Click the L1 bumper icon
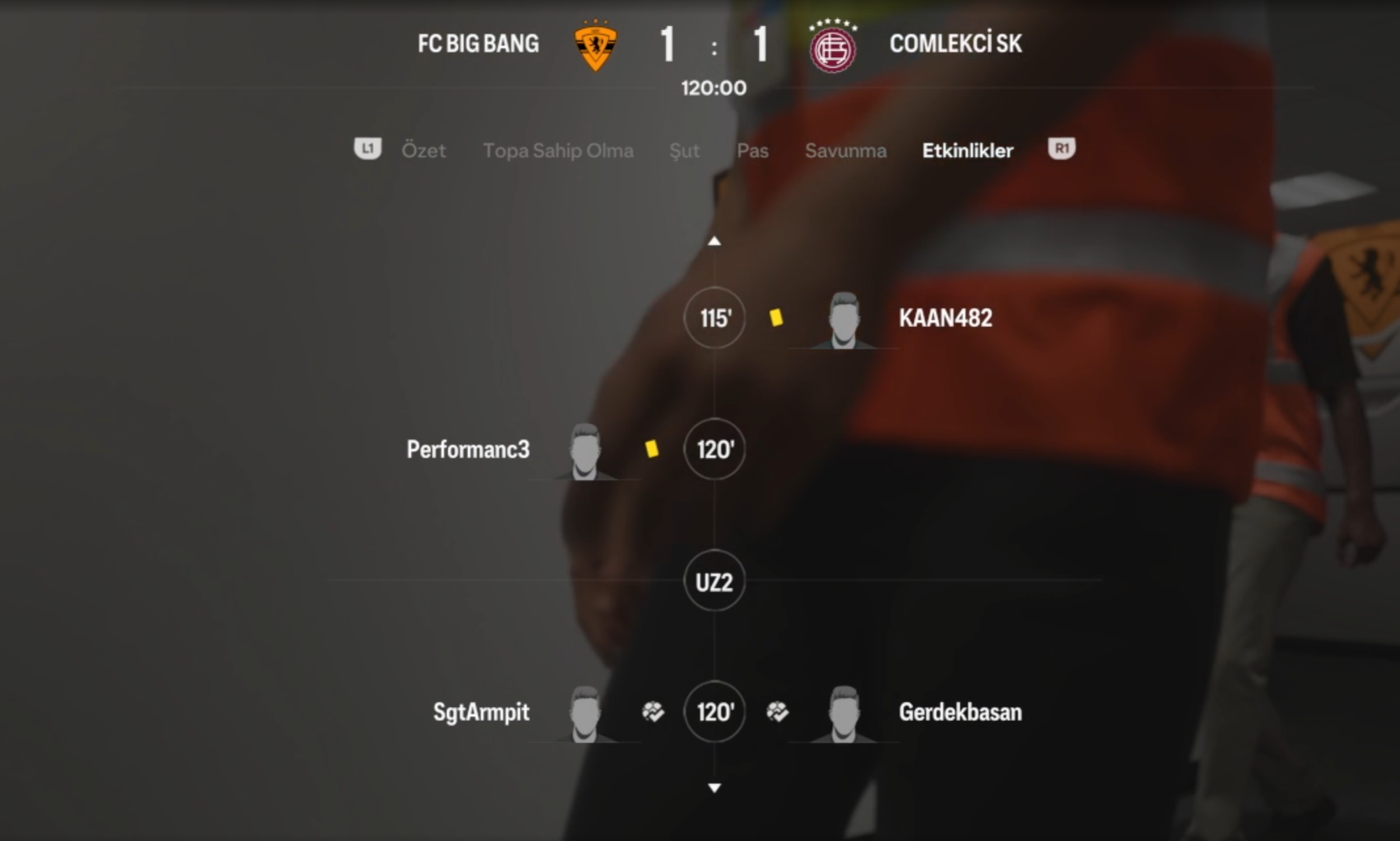Screen dimensions: 1400x841 pos(368,149)
